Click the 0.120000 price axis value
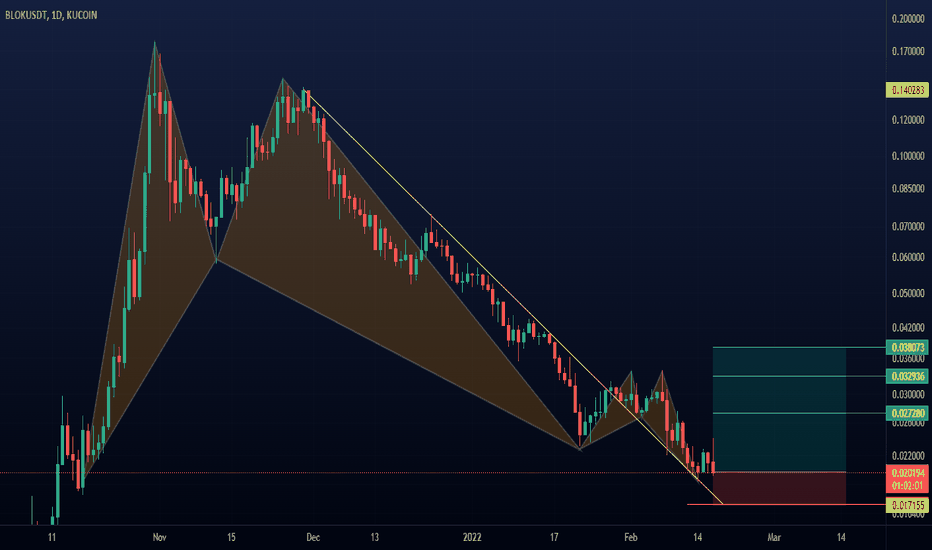Viewport: 932px width, 550px height. click(x=908, y=120)
